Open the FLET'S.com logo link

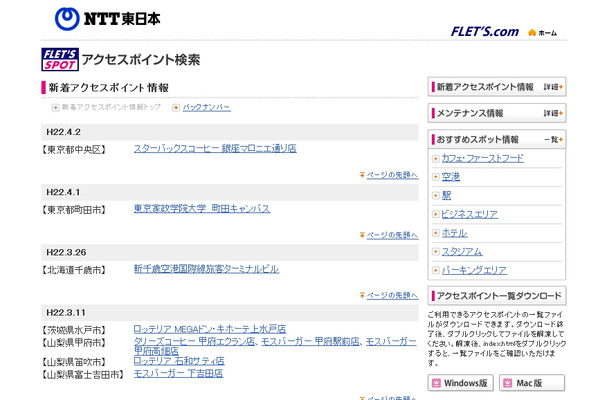[x=485, y=32]
